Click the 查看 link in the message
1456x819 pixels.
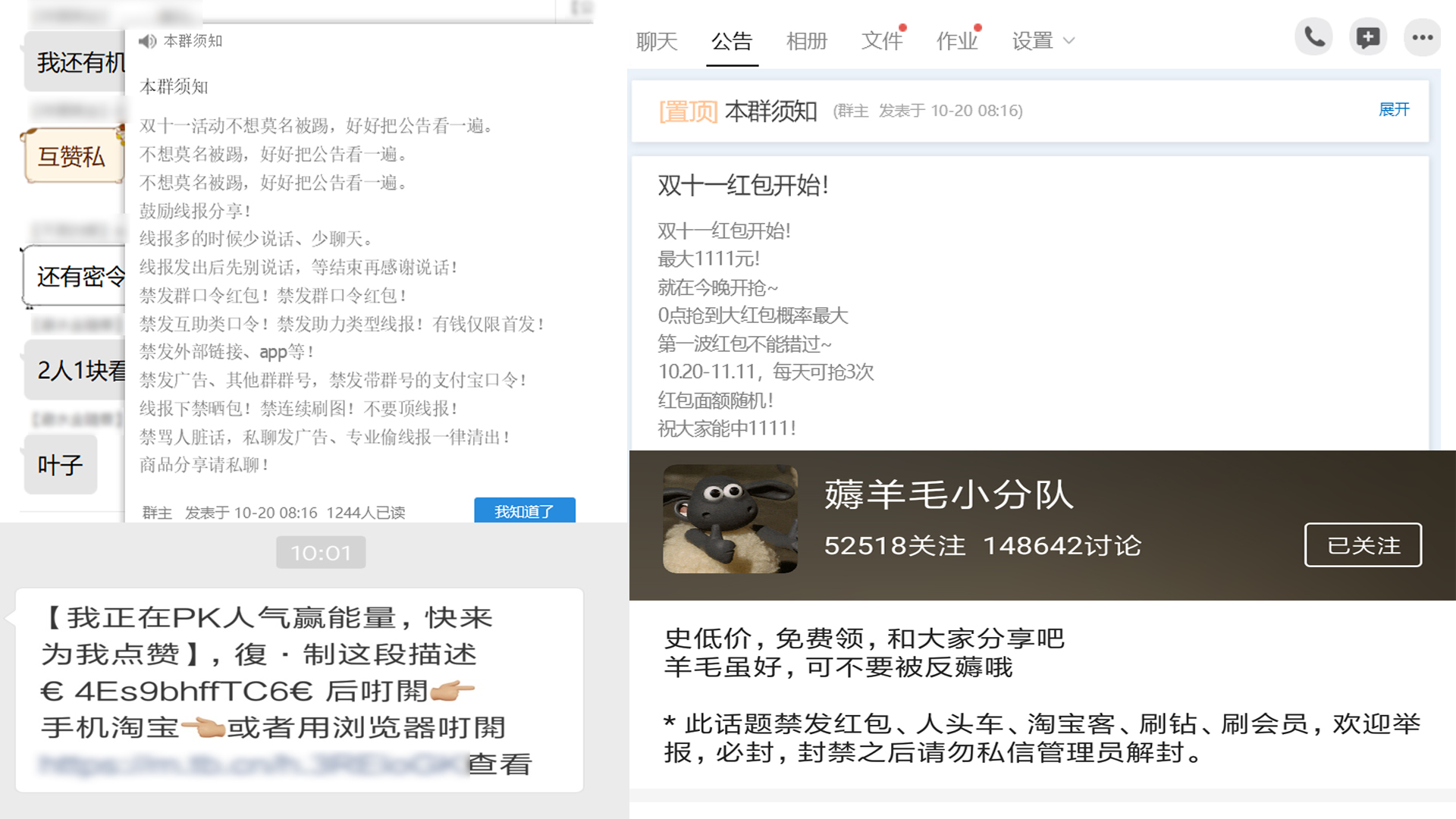500,764
